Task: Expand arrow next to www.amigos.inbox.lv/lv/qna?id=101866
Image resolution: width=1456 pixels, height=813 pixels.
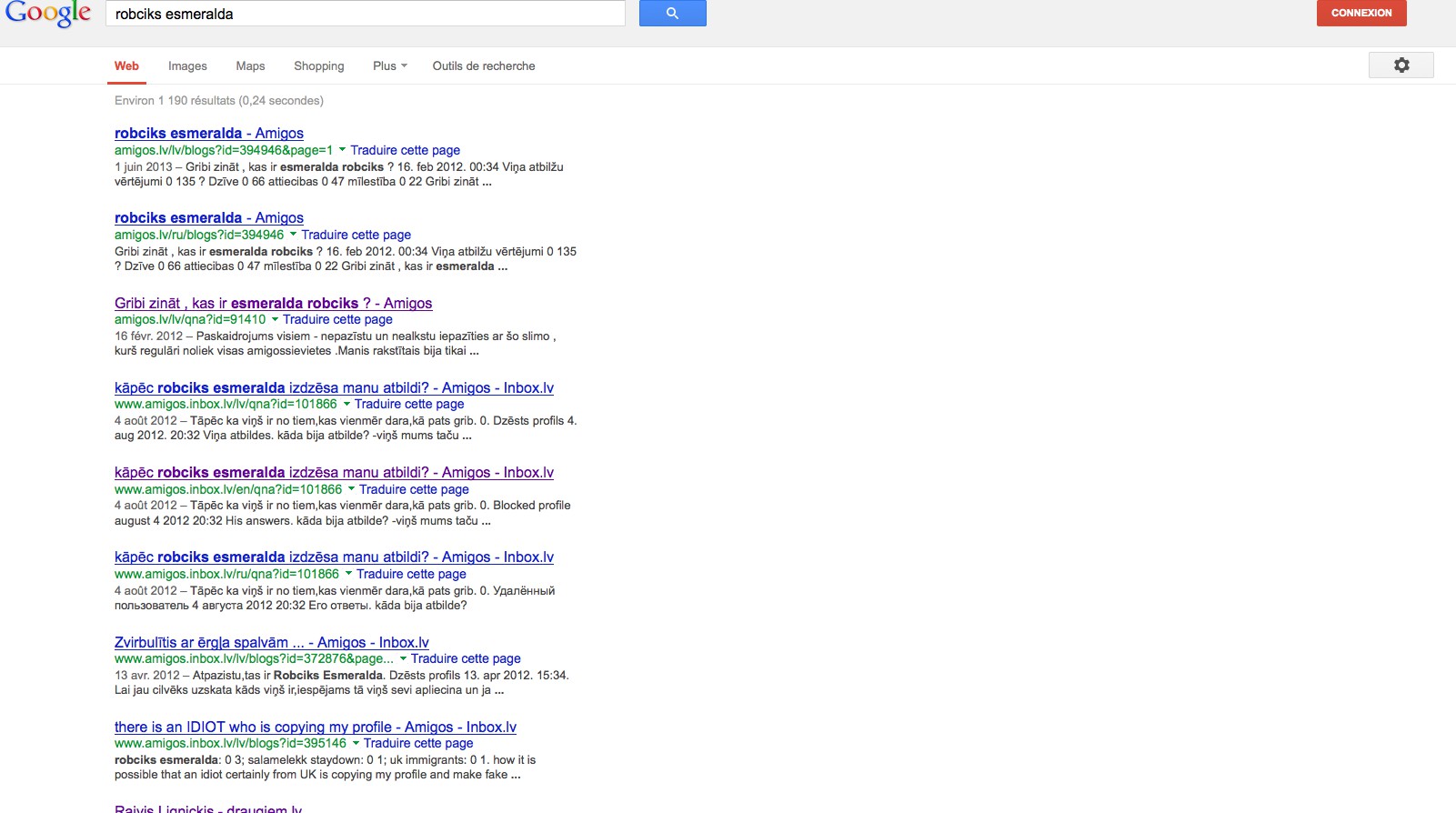Action: tap(346, 404)
